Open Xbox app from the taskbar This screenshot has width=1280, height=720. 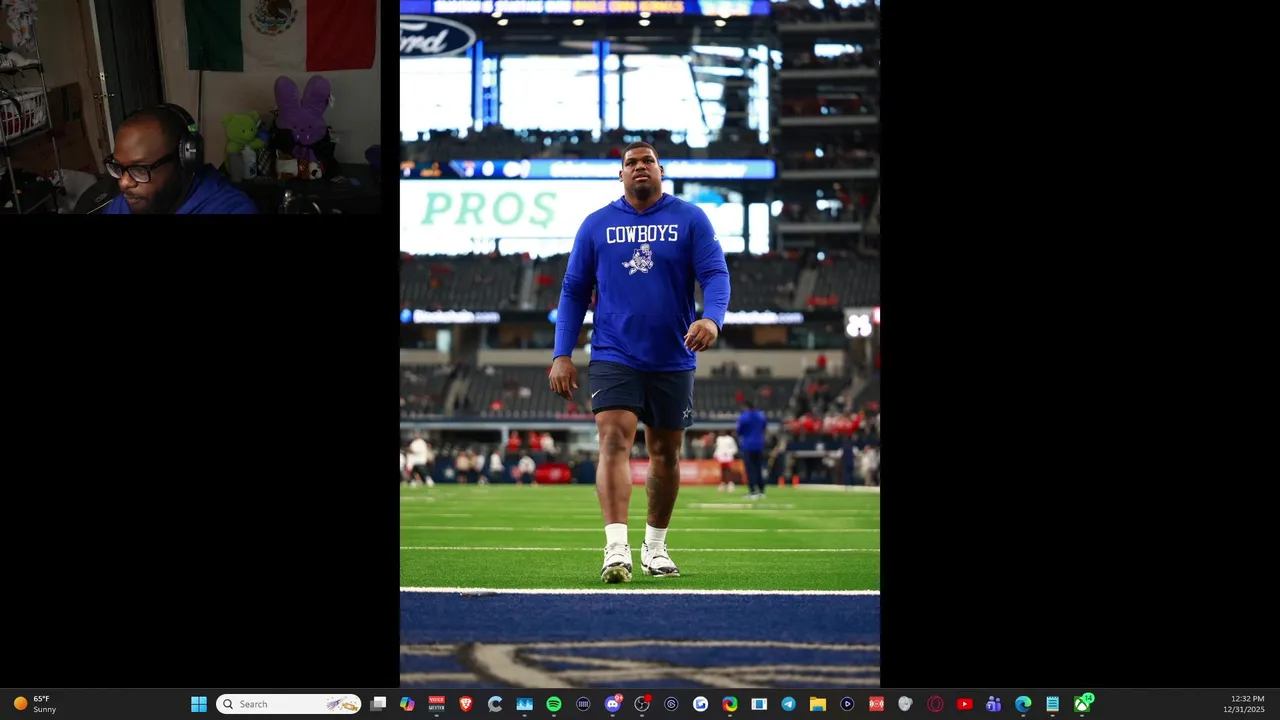[1082, 704]
